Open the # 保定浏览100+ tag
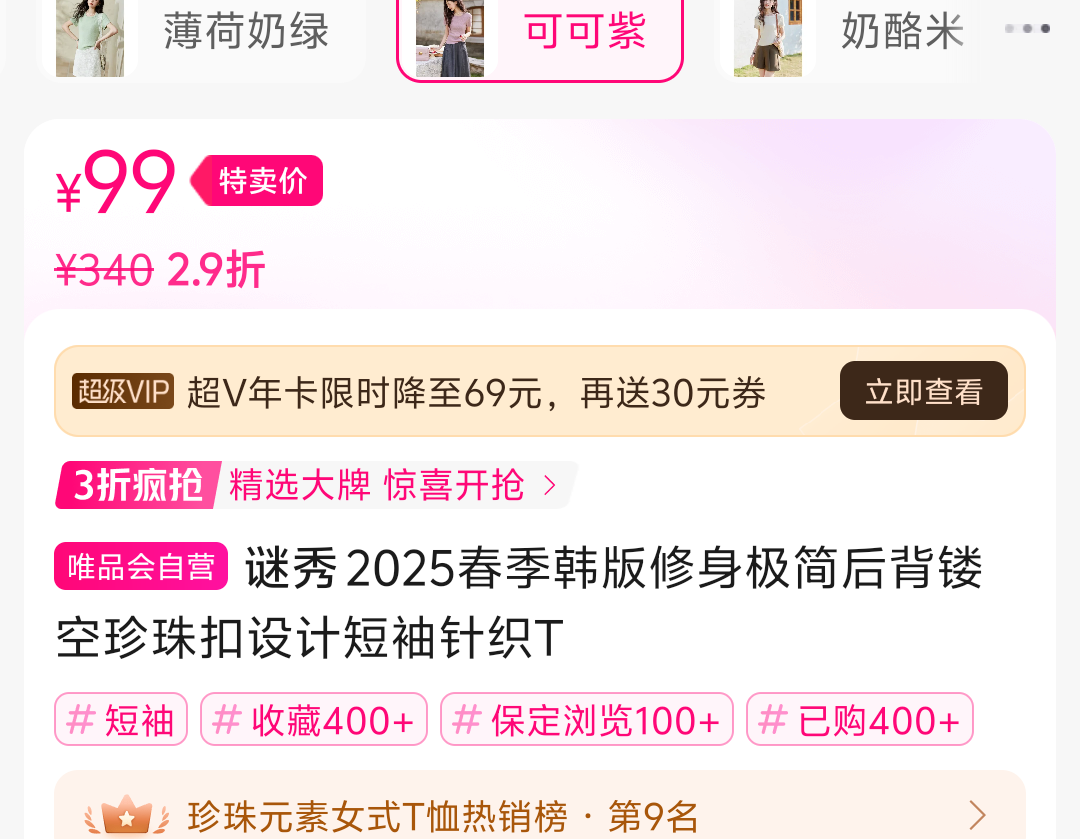This screenshot has height=839, width=1080. 587,719
